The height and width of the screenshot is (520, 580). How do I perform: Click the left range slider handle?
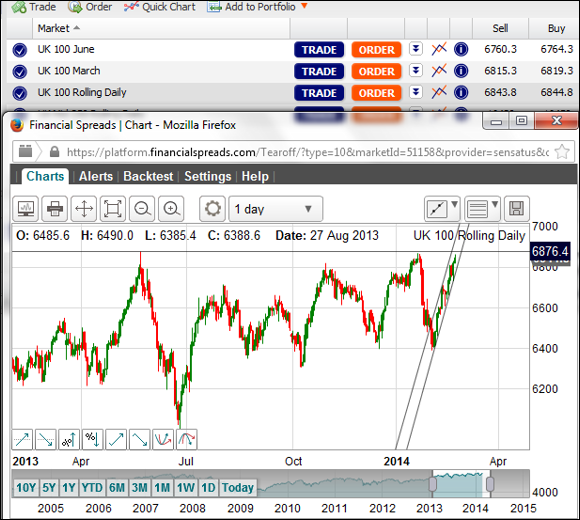pos(432,484)
